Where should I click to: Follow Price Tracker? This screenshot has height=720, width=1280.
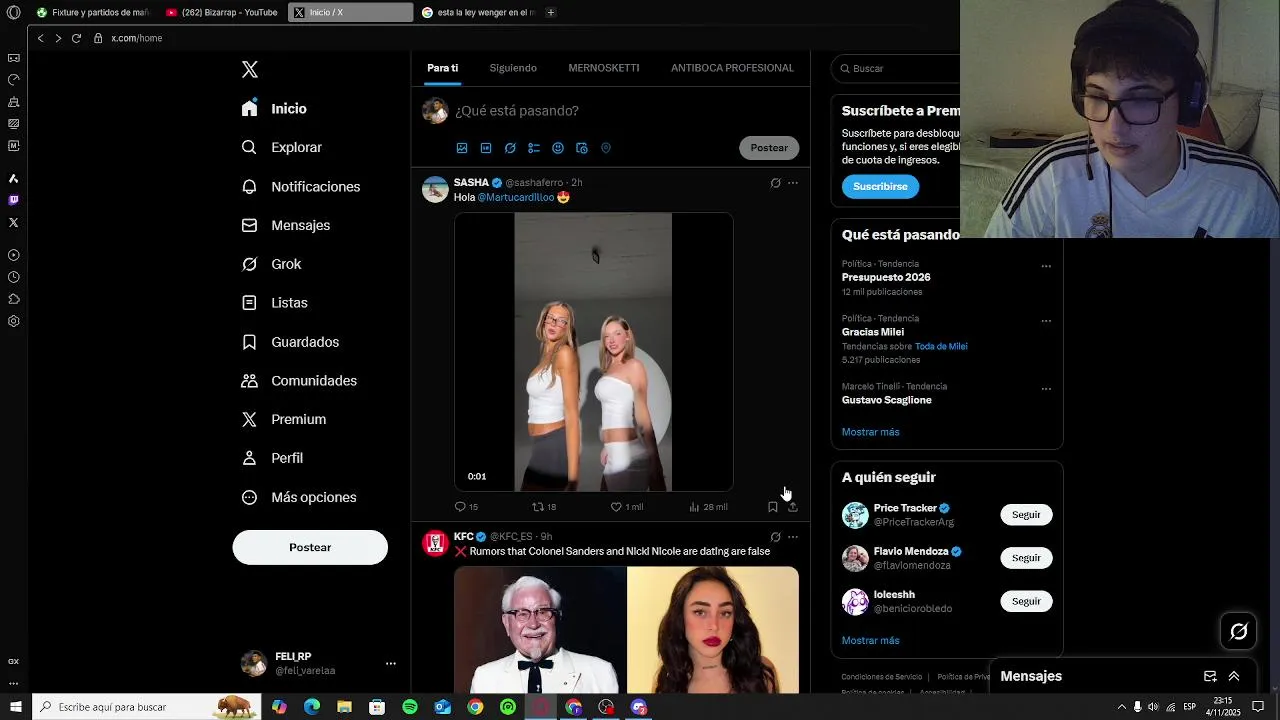coord(1026,515)
